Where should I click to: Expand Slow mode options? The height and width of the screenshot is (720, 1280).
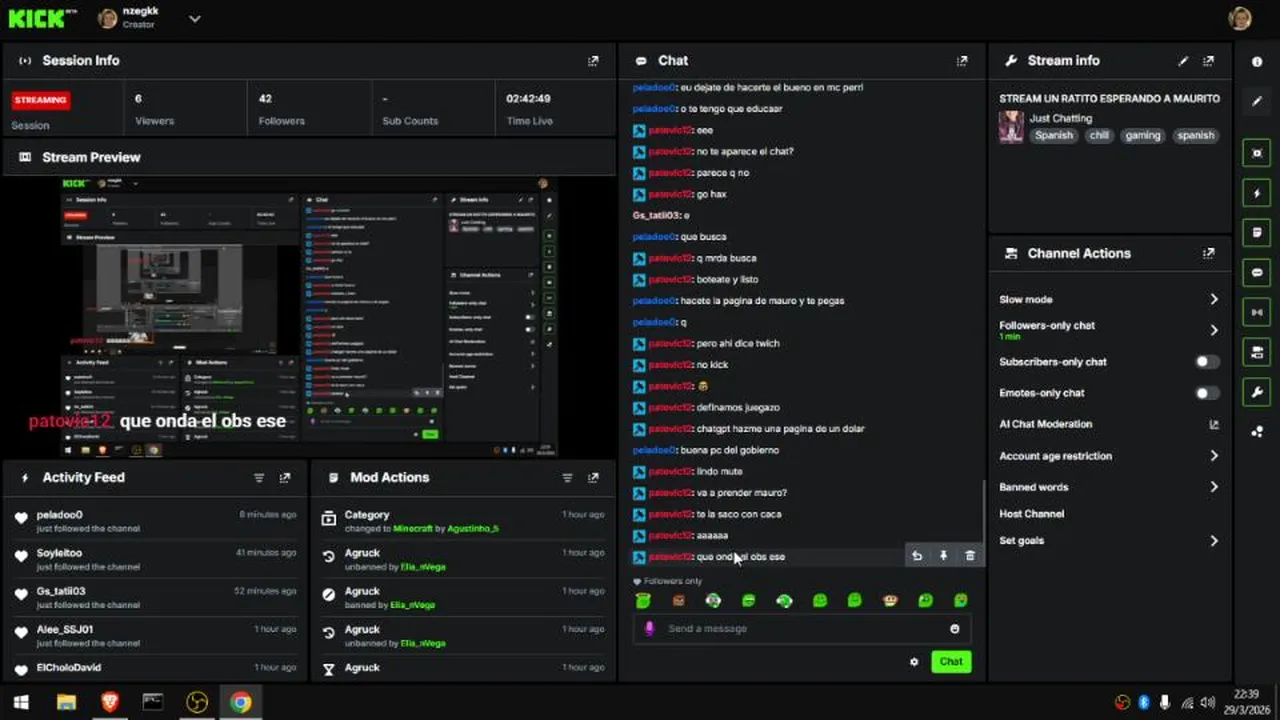[1214, 299]
